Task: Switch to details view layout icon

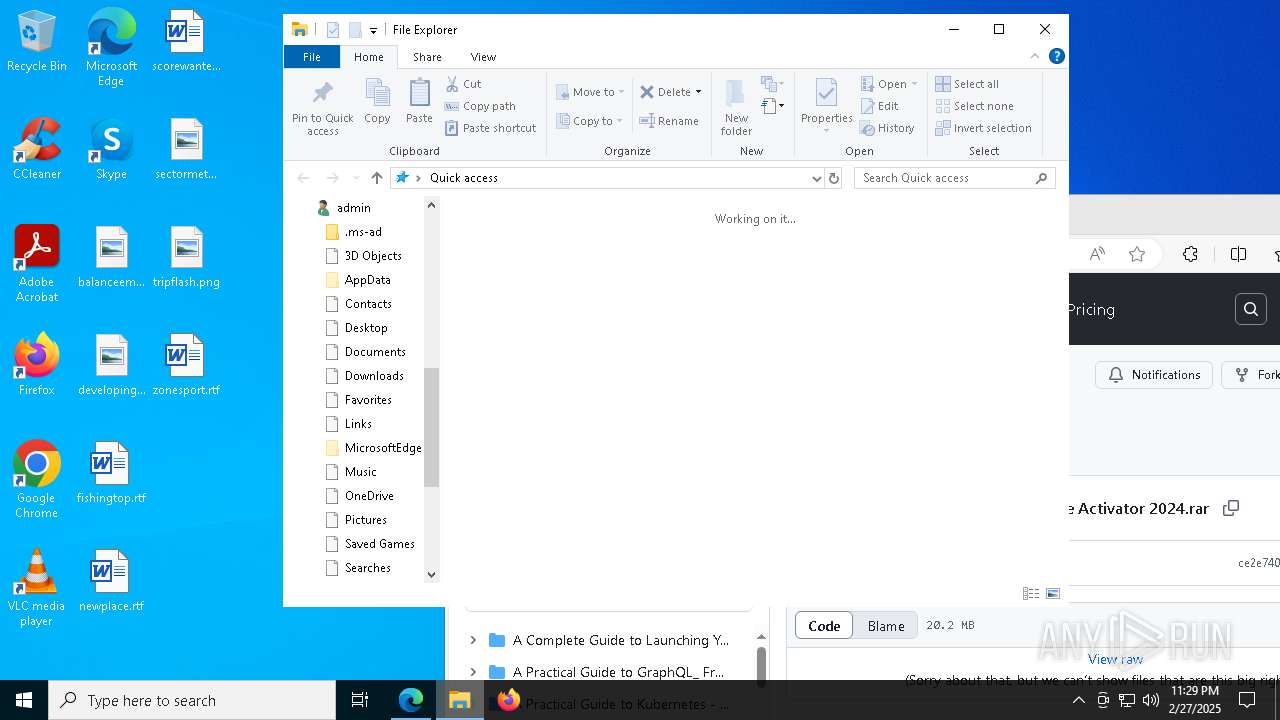Action: (1031, 593)
